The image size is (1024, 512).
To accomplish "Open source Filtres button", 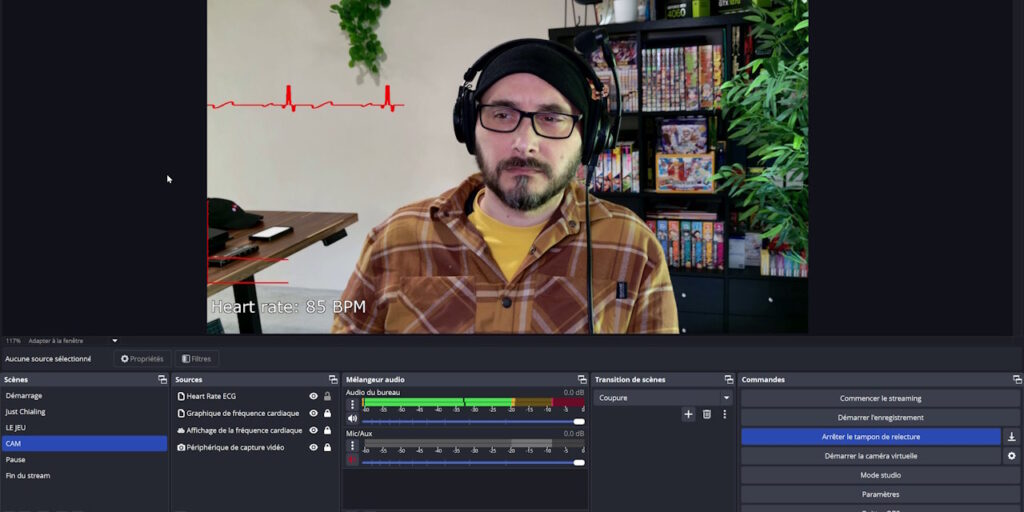I will 197,359.
